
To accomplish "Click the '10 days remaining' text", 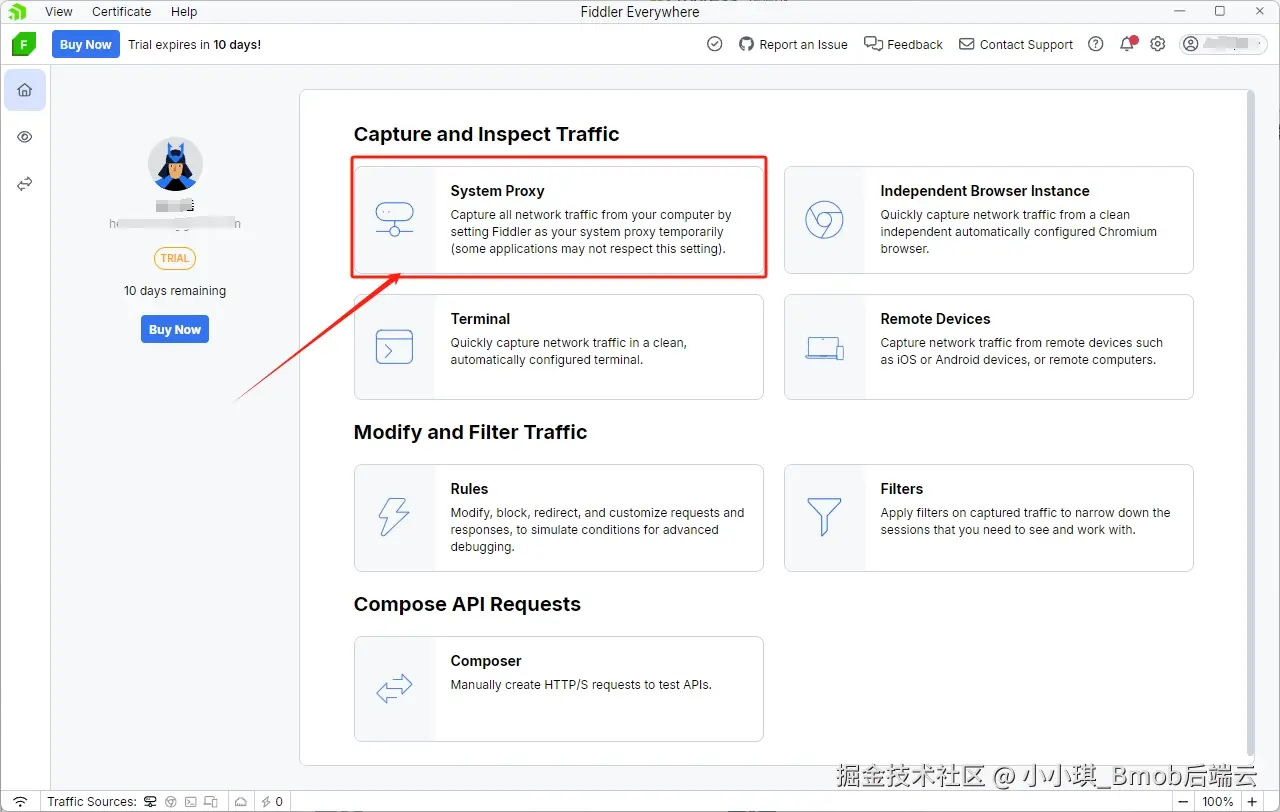I will (x=175, y=291).
